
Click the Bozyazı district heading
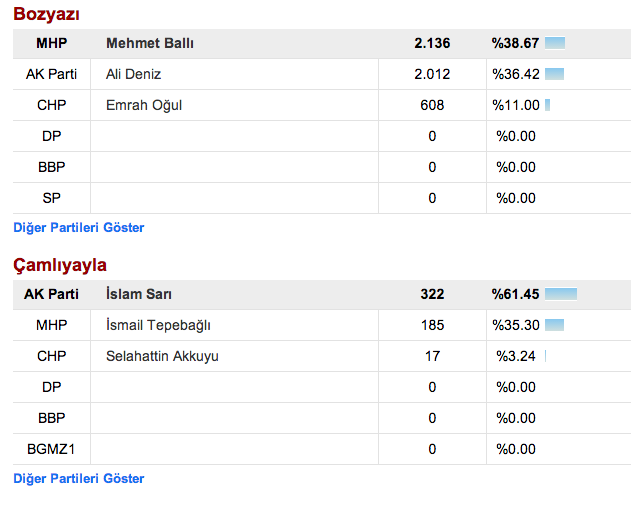[46, 14]
